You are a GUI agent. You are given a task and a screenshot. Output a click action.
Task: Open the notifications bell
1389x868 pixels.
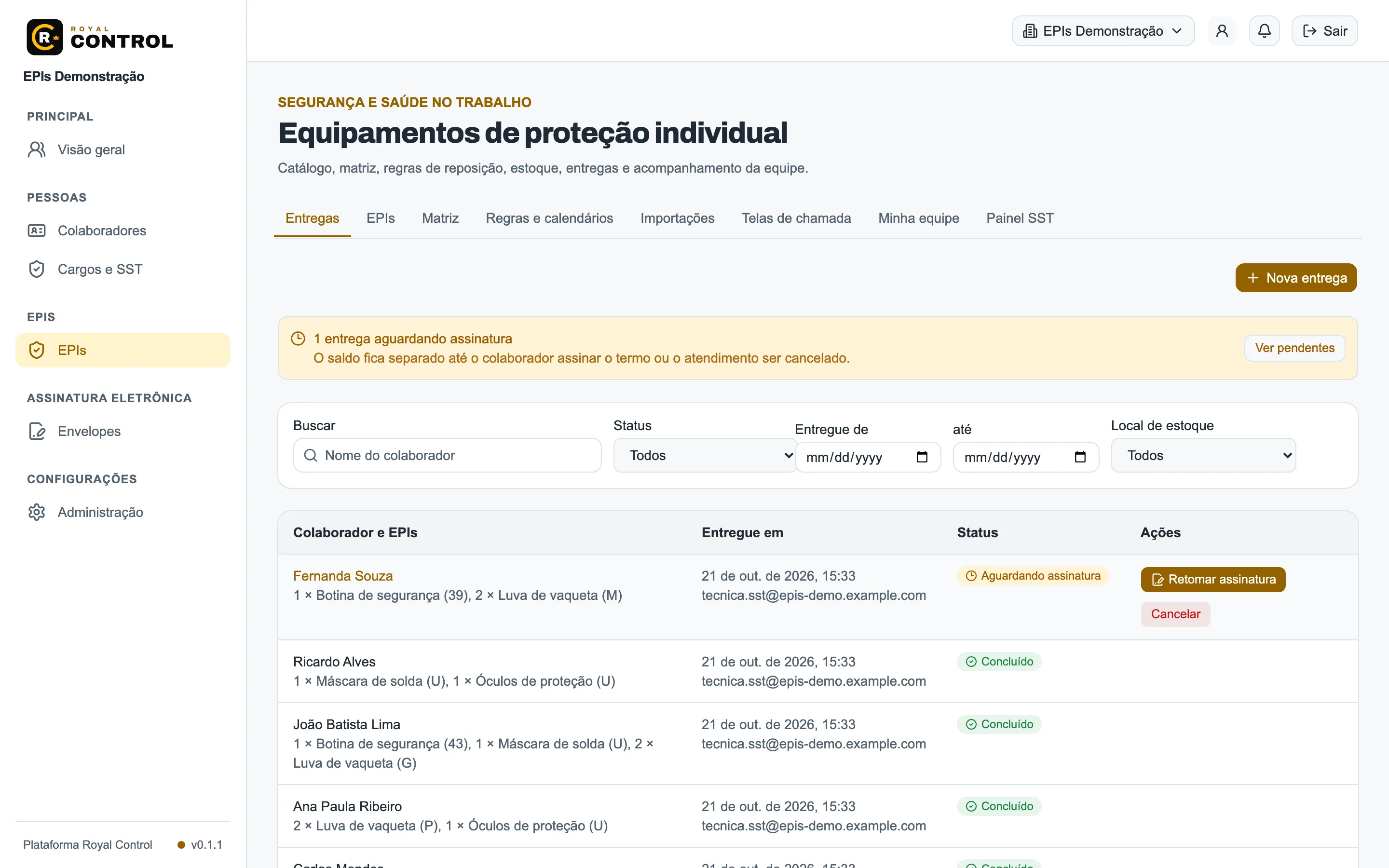pyautogui.click(x=1265, y=31)
